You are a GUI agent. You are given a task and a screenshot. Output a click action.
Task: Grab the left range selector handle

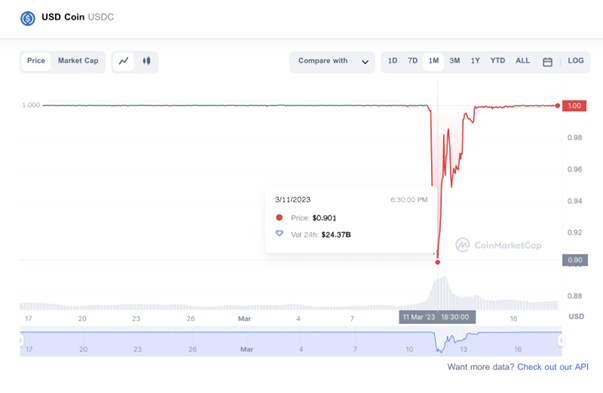click(21, 340)
